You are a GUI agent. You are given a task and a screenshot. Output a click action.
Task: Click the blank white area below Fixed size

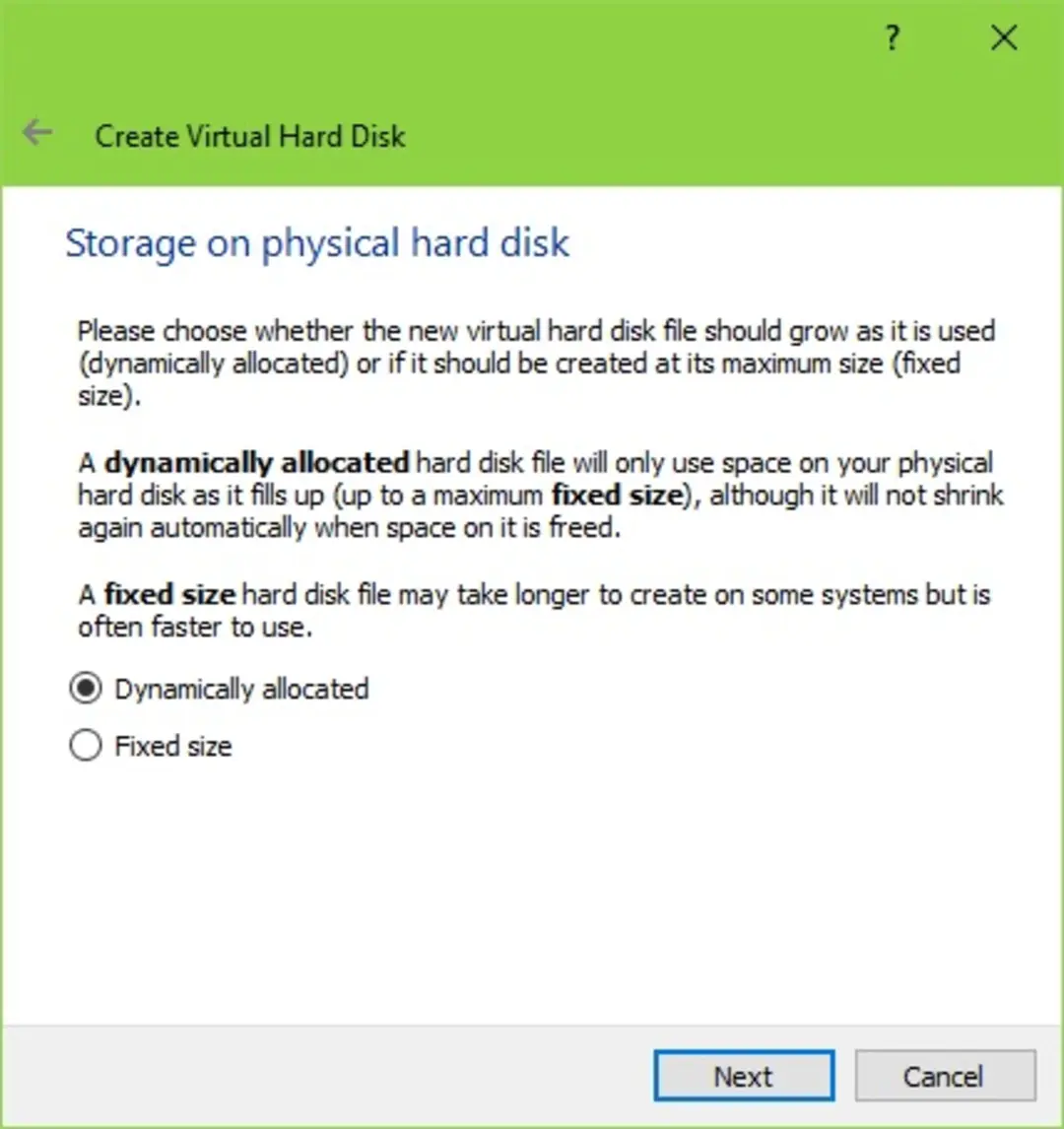pos(533,893)
